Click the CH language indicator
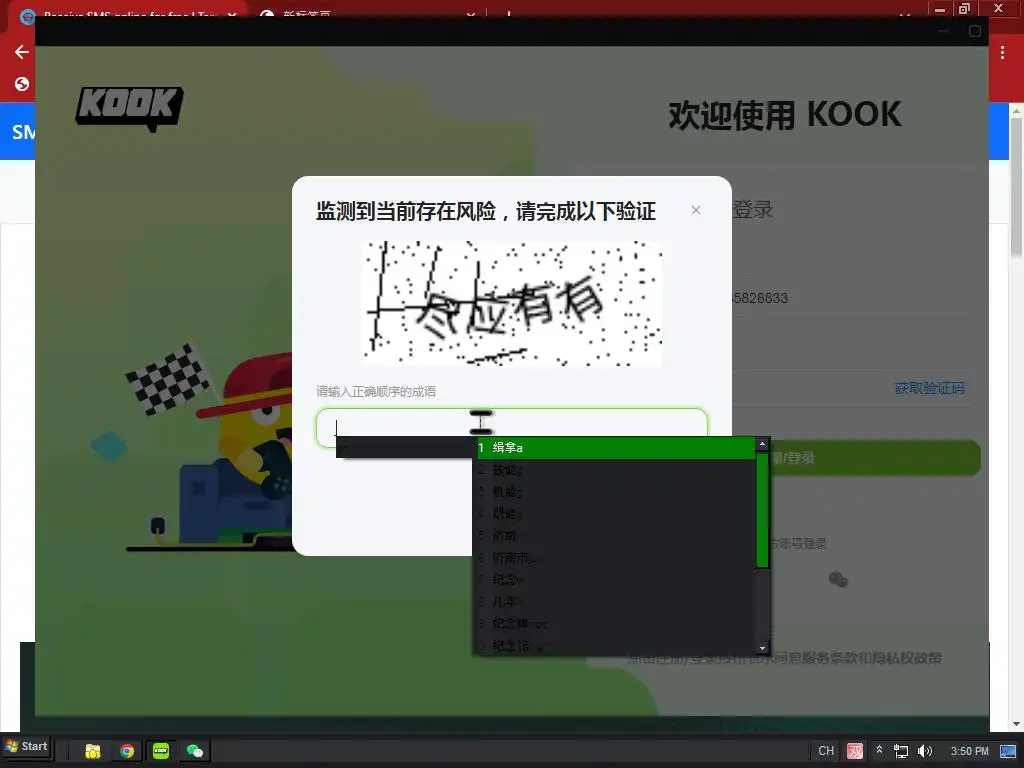 [826, 751]
